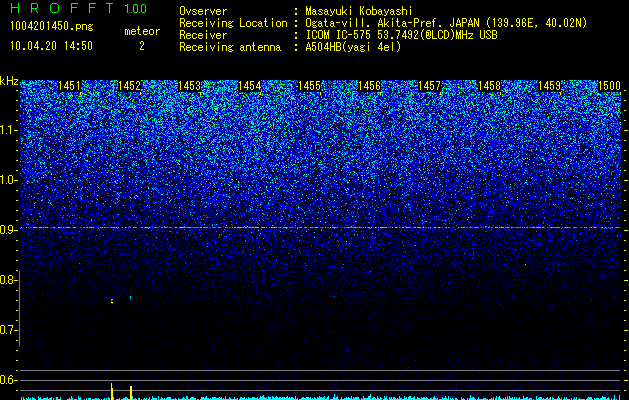Click the kHz axis unit label
The height and width of the screenshot is (400, 629).
(x=9, y=81)
